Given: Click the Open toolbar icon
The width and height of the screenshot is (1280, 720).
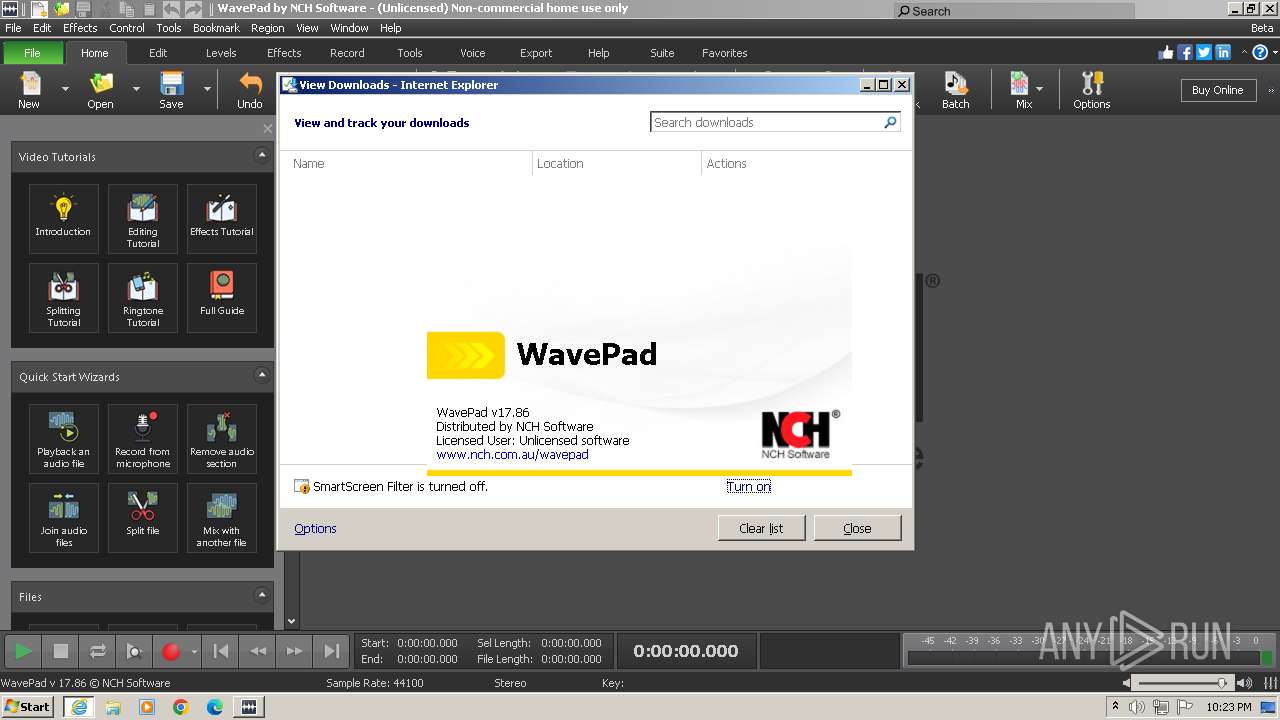Looking at the screenshot, I should [100, 89].
